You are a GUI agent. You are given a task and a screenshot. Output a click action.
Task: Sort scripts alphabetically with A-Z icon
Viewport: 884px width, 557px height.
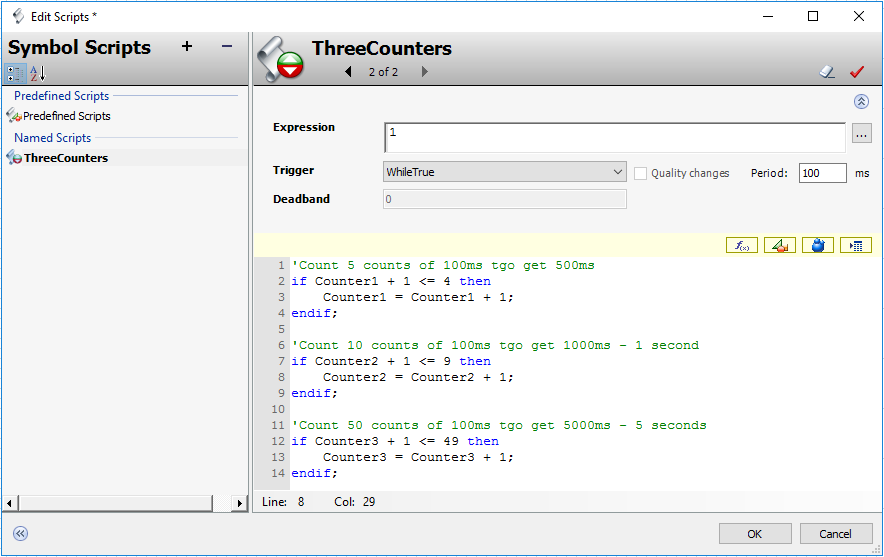pos(37,73)
